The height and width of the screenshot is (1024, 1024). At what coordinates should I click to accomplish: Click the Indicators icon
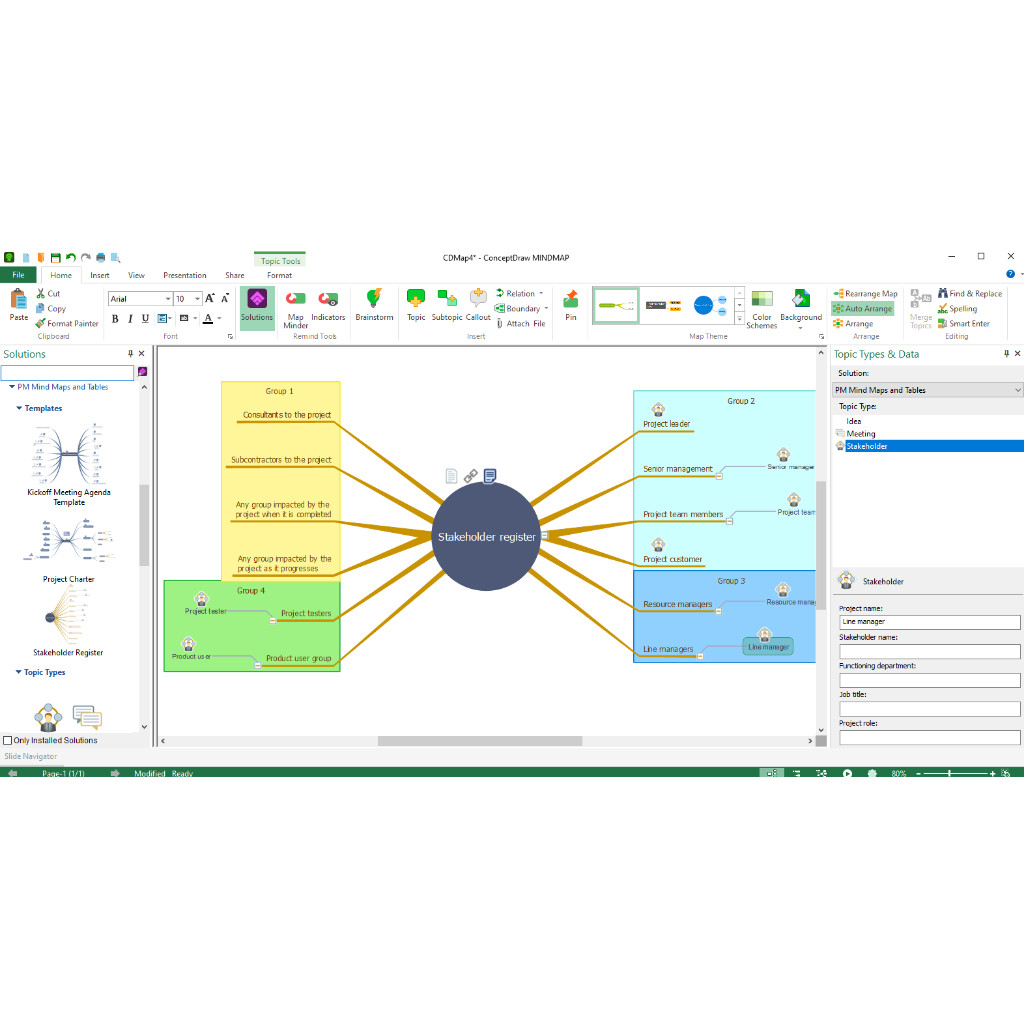[x=328, y=306]
